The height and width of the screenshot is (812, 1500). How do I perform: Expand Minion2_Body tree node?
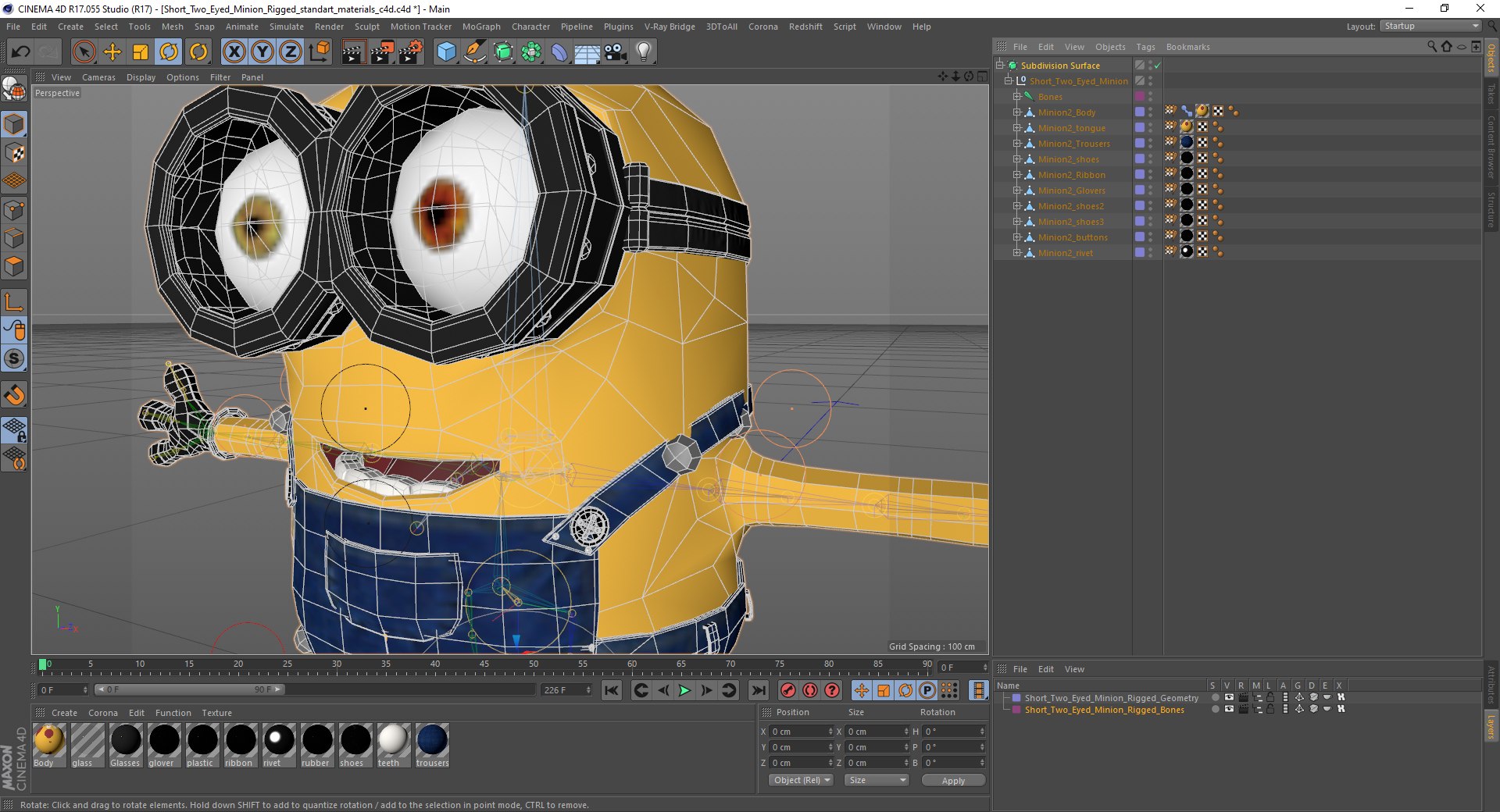coord(1017,112)
